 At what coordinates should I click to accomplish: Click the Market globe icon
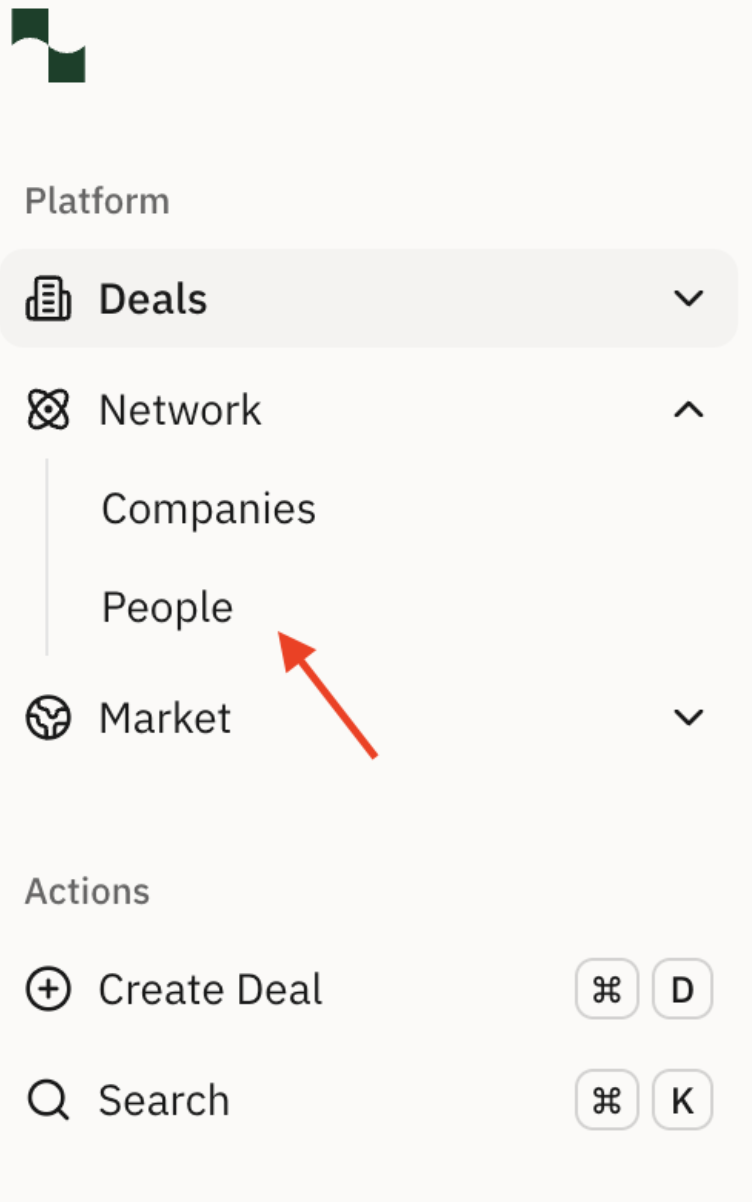point(48,718)
